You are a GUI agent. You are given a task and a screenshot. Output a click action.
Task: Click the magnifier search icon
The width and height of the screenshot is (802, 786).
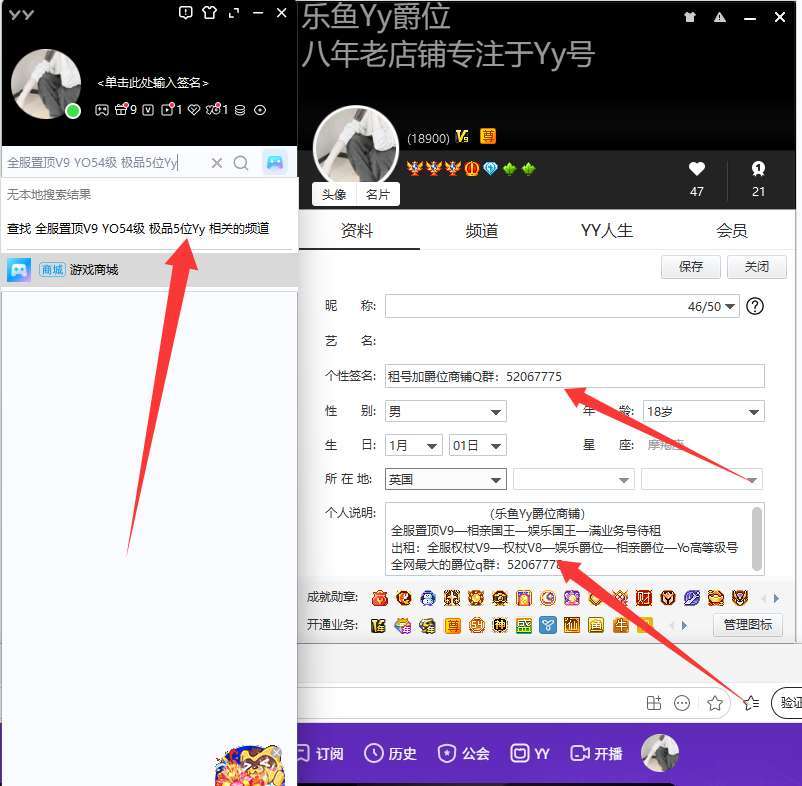pyautogui.click(x=240, y=163)
